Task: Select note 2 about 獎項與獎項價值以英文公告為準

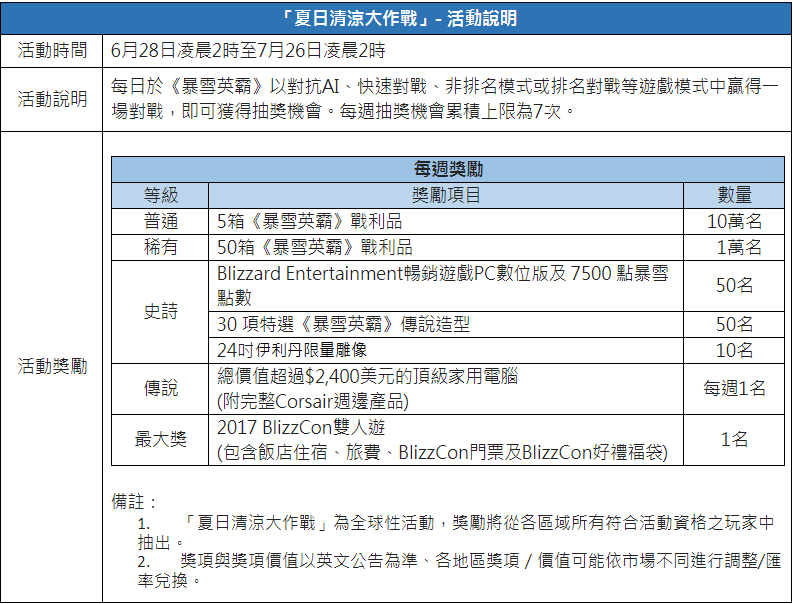Action: click(459, 570)
